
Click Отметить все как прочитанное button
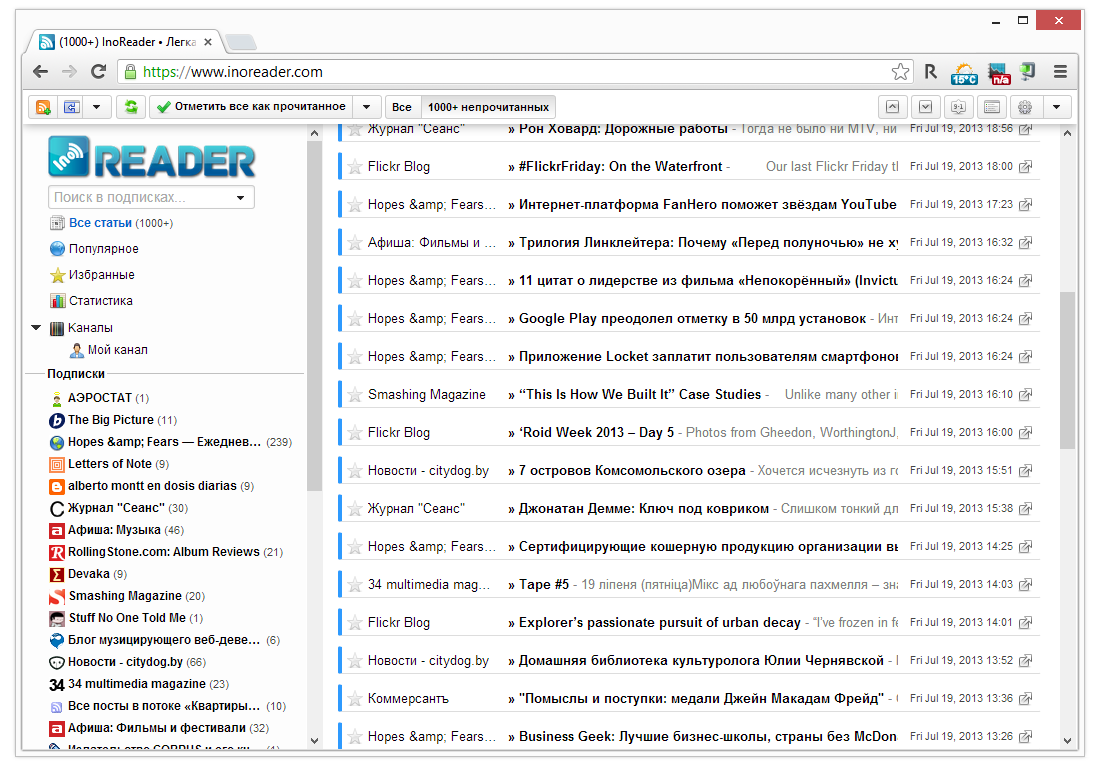[x=252, y=107]
